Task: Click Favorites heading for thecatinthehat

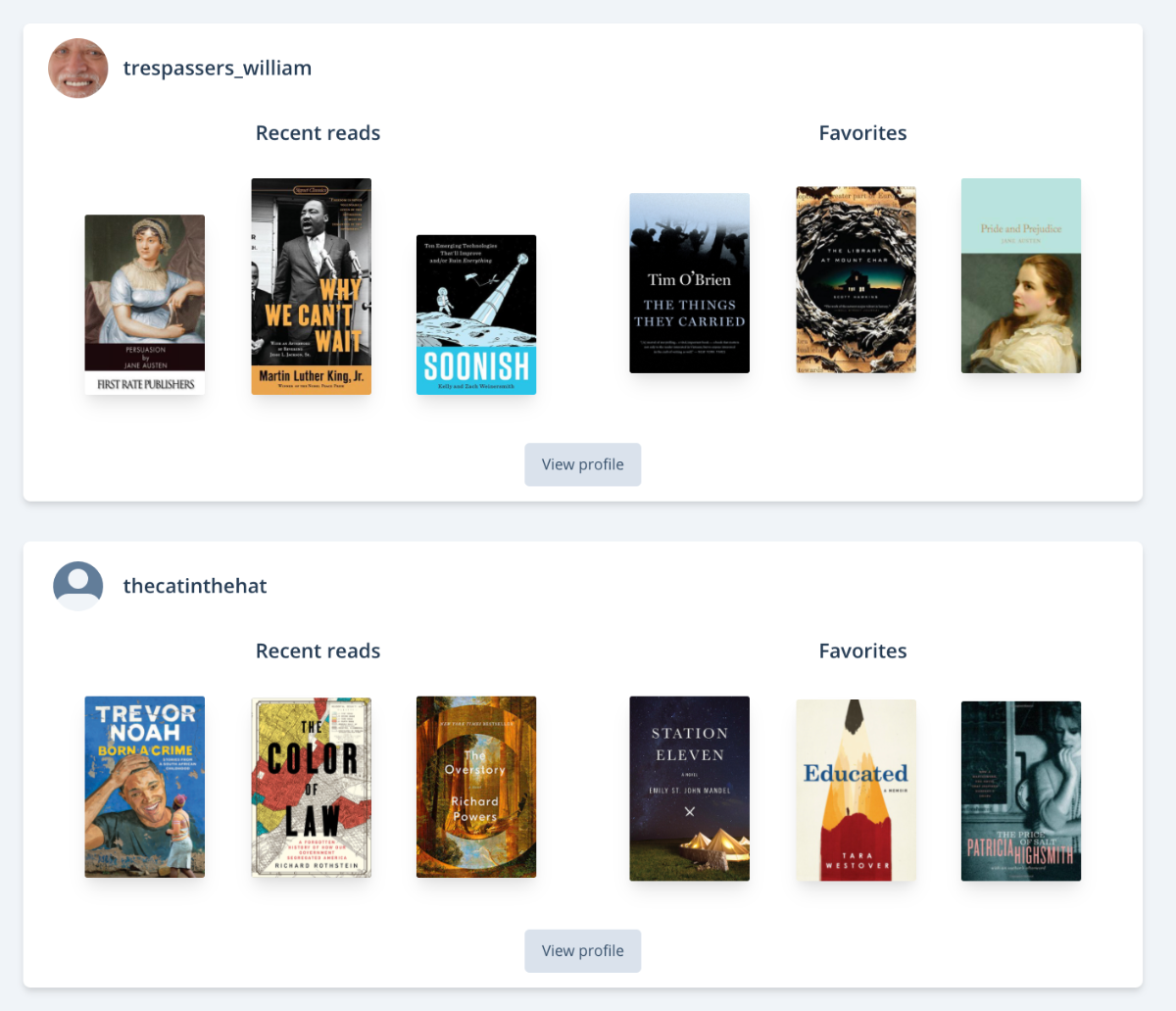Action: point(863,651)
